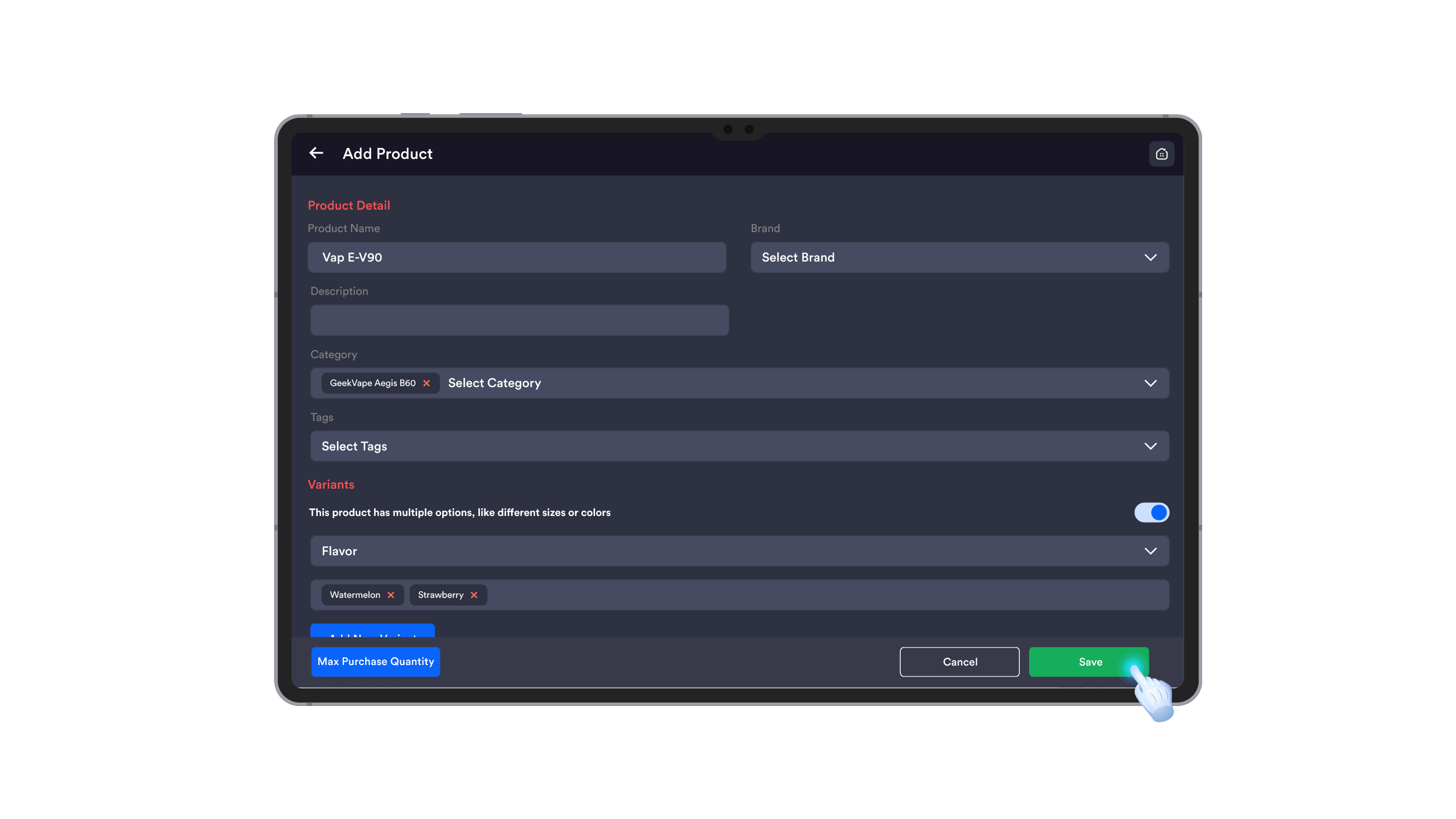Click the empty Description field

[x=519, y=321]
